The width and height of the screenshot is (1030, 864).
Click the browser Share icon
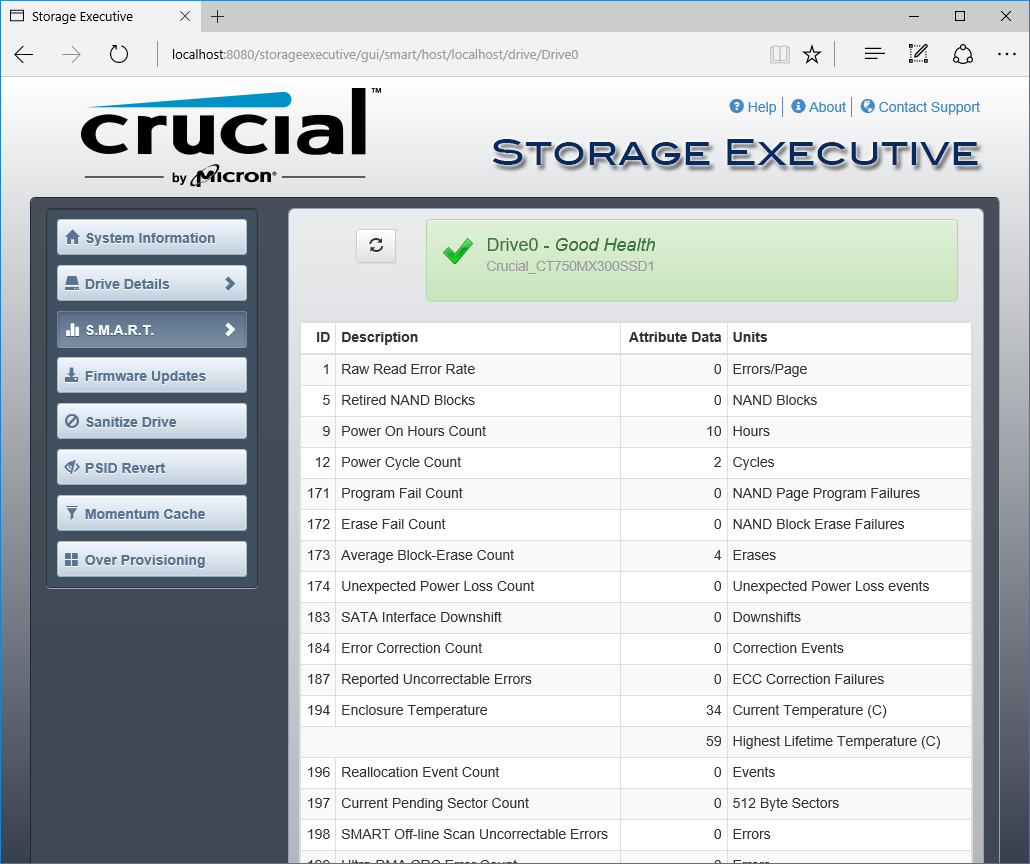tap(962, 55)
